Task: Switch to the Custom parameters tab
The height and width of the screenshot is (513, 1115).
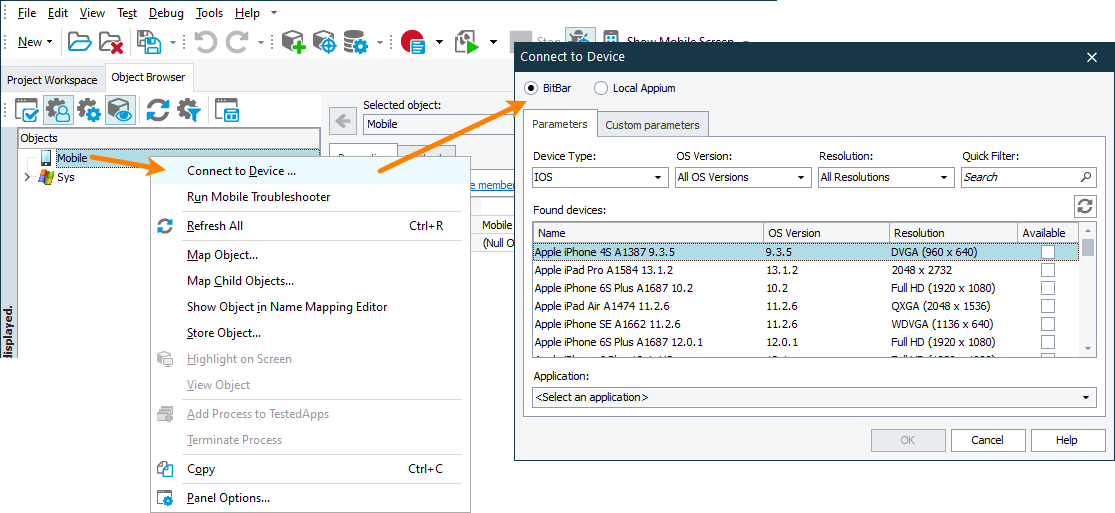Action: click(x=652, y=125)
